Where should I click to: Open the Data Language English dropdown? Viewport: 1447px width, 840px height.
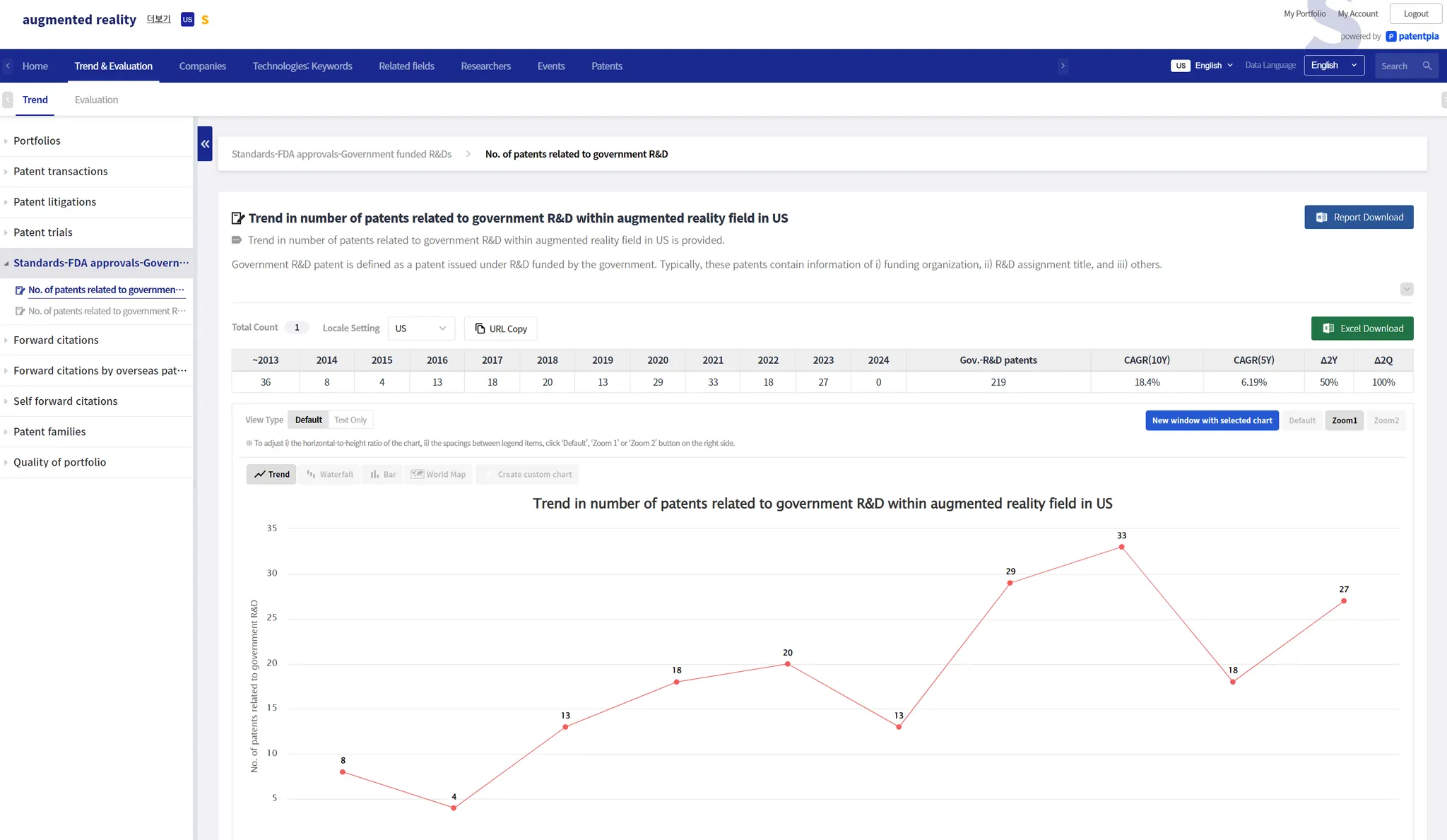[1333, 66]
